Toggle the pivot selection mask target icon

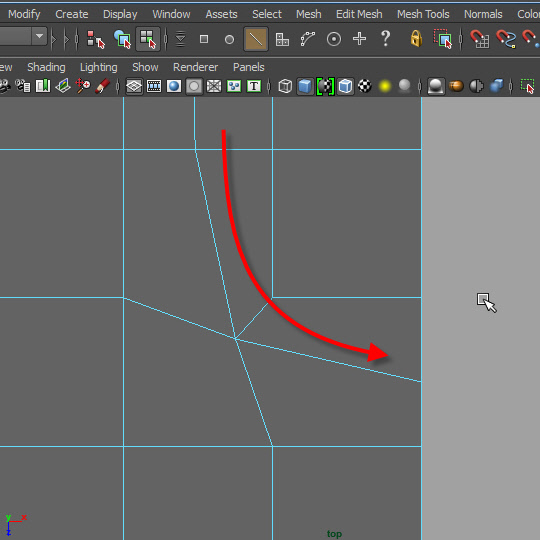(334, 39)
